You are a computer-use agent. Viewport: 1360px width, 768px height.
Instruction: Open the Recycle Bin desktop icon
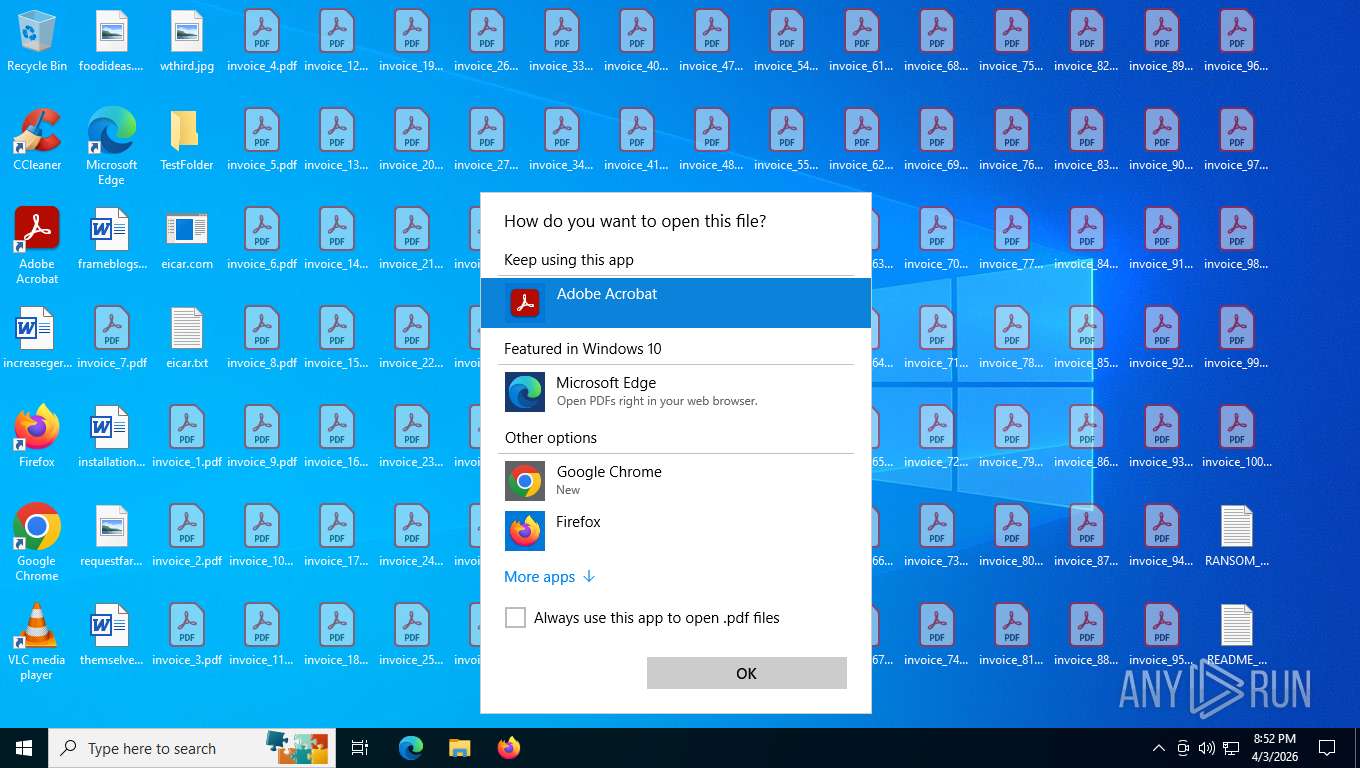click(x=37, y=41)
